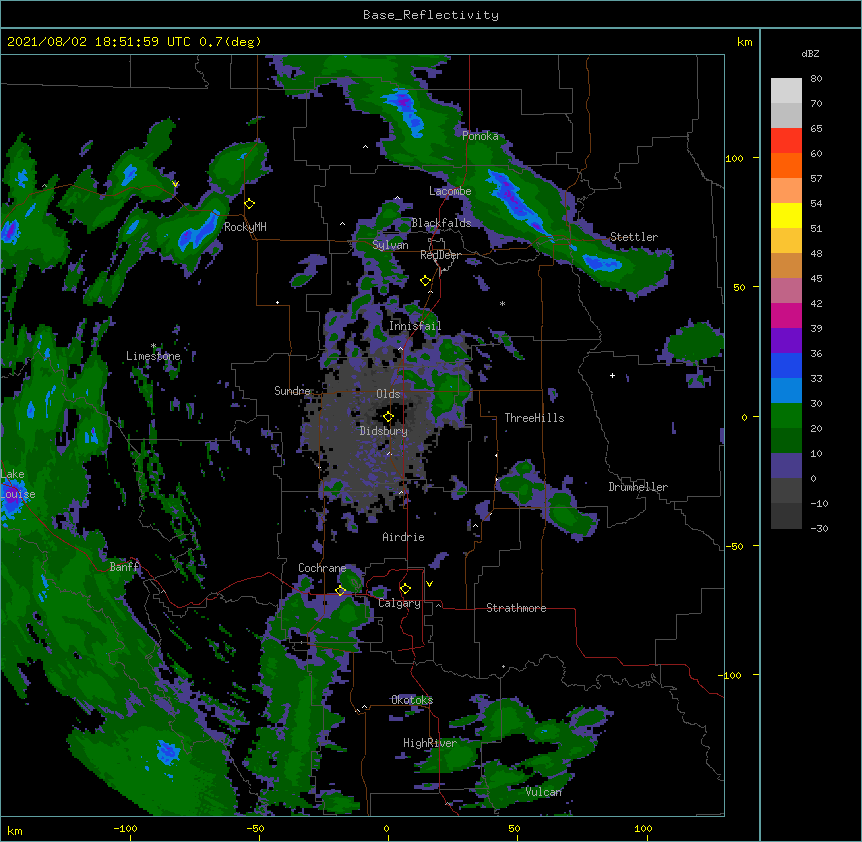Pick the yellow 54 dBZ legend swatch

point(786,215)
